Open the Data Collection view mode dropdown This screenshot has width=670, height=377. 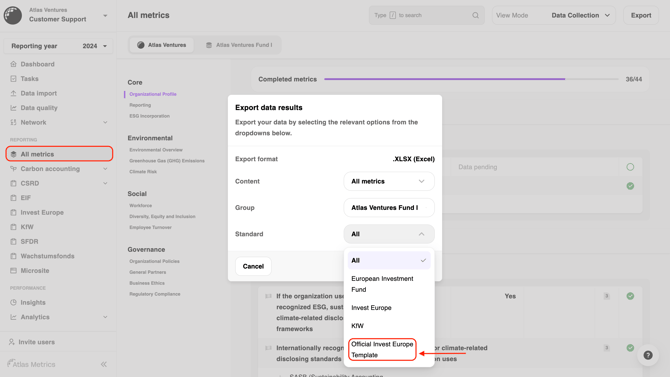pos(580,15)
